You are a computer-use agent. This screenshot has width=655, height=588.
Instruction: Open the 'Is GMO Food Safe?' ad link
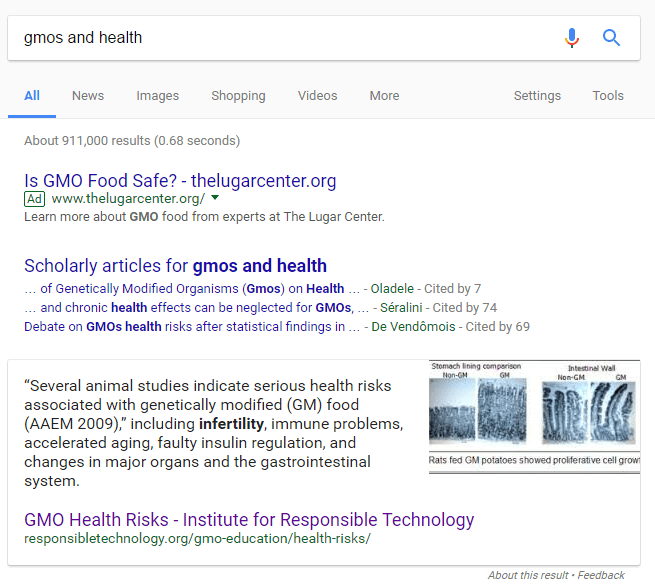(x=180, y=181)
